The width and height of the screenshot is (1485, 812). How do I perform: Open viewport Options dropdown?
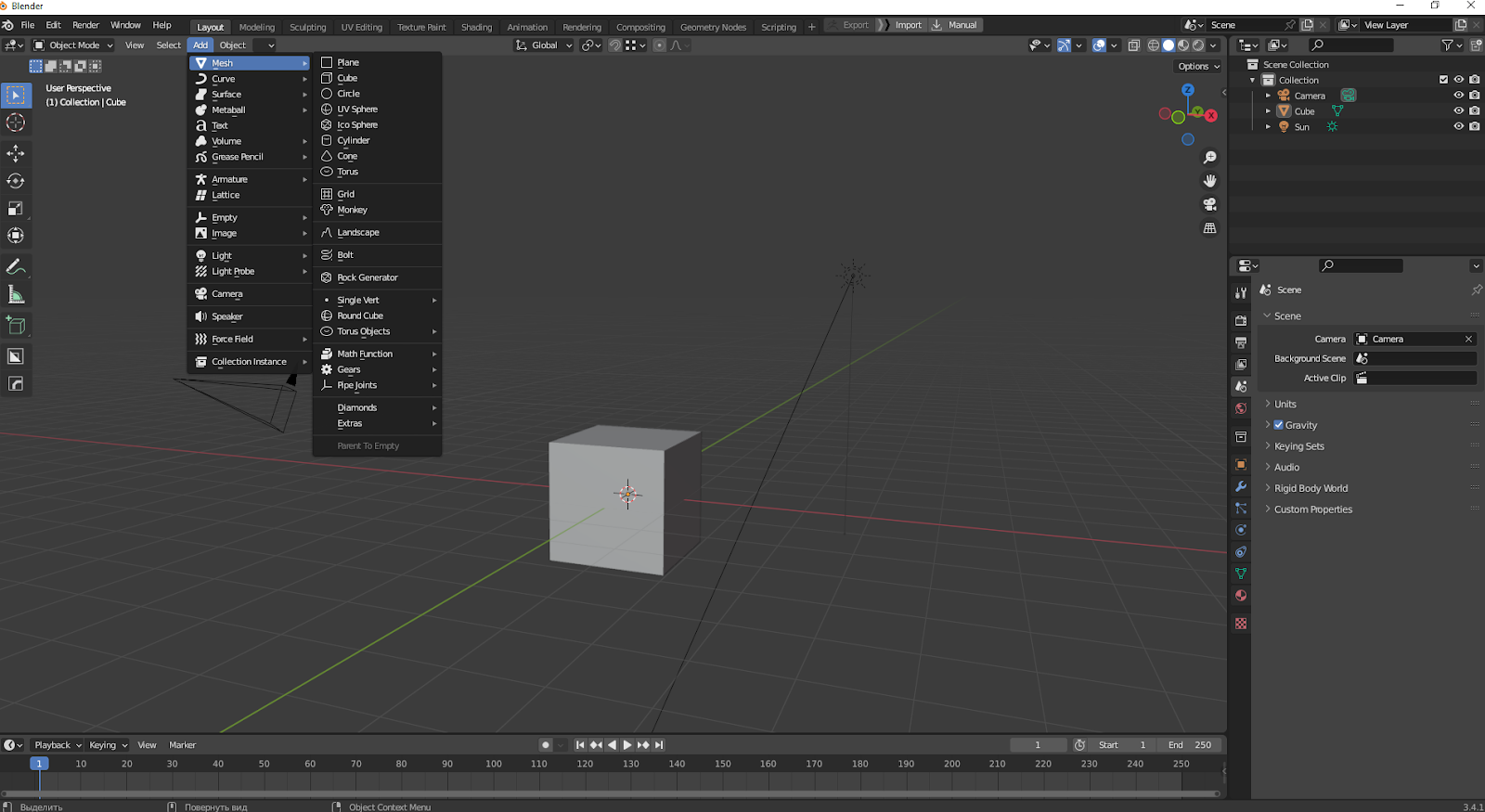[x=1198, y=67]
